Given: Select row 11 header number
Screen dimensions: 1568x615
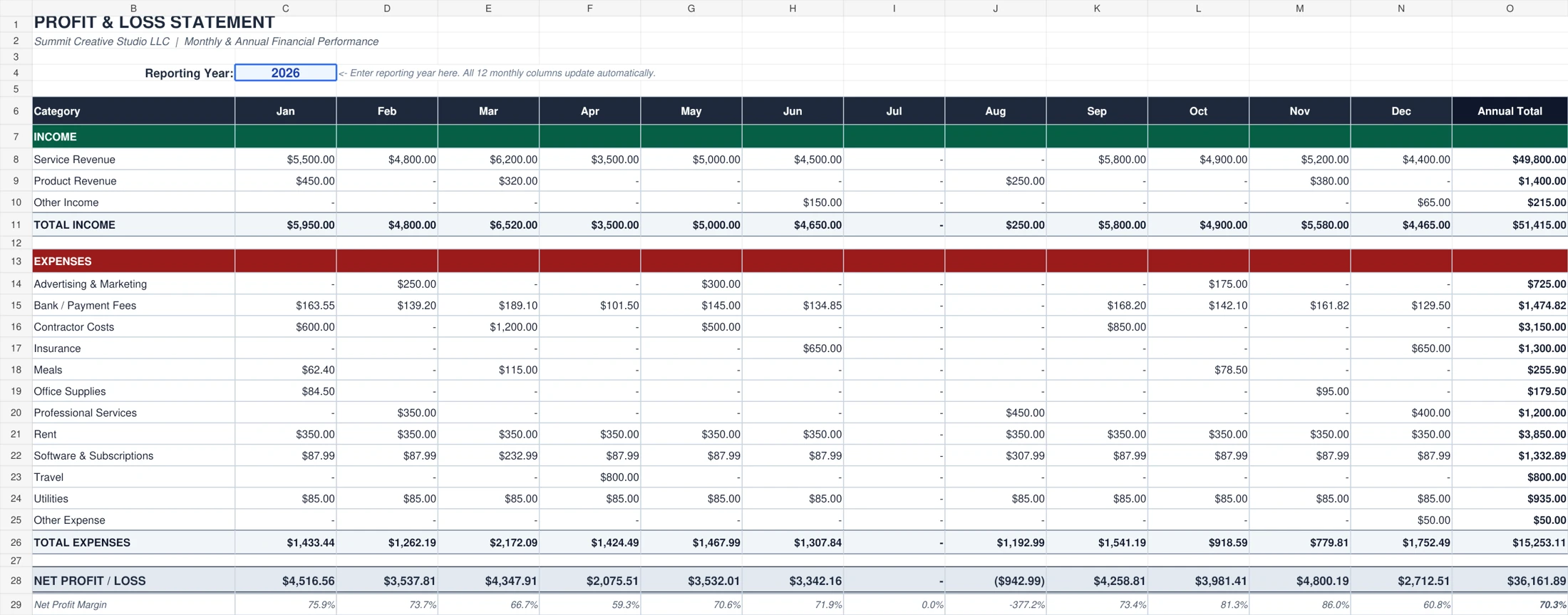Looking at the screenshot, I should (16, 225).
